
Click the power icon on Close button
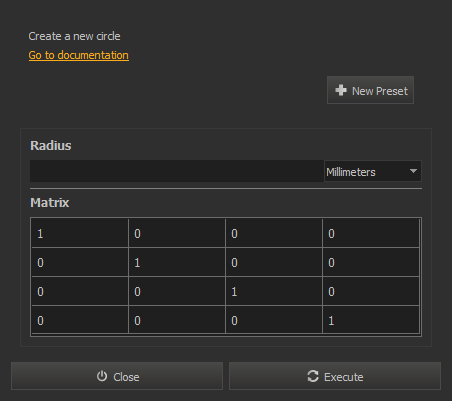[102, 376]
